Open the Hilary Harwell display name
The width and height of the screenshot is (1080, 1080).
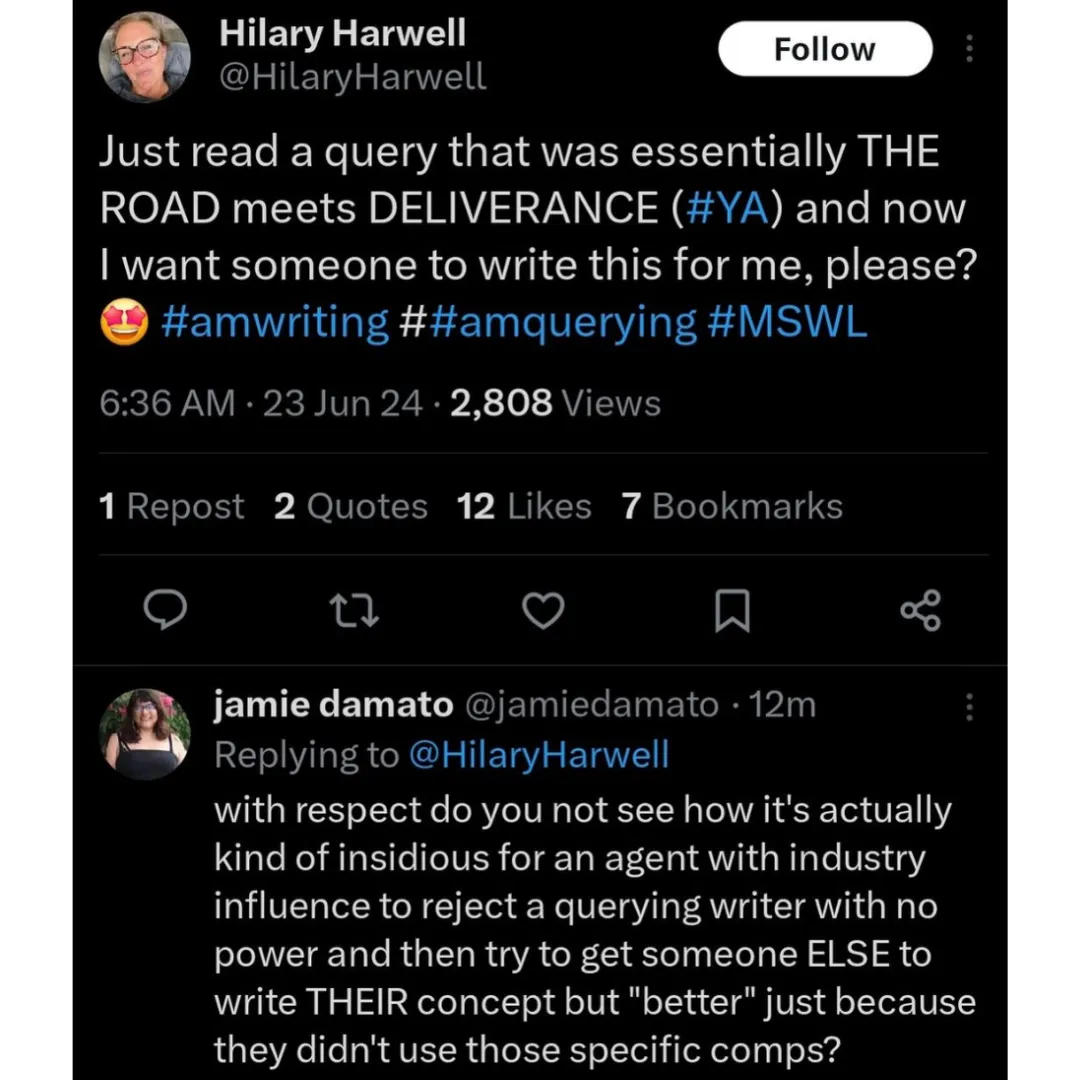pyautogui.click(x=342, y=33)
